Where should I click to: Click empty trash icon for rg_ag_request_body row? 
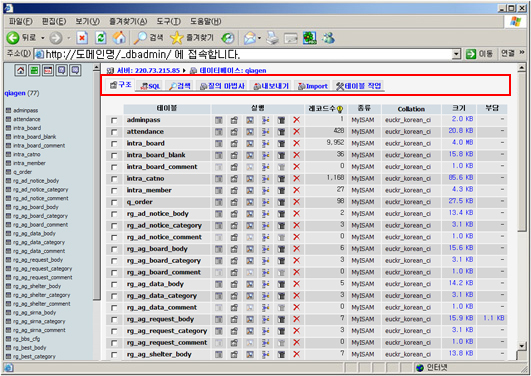pos(281,319)
